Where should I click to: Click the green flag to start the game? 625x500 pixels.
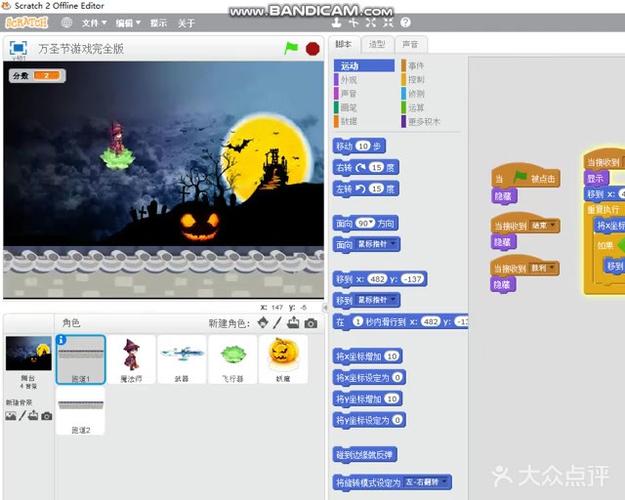291,48
